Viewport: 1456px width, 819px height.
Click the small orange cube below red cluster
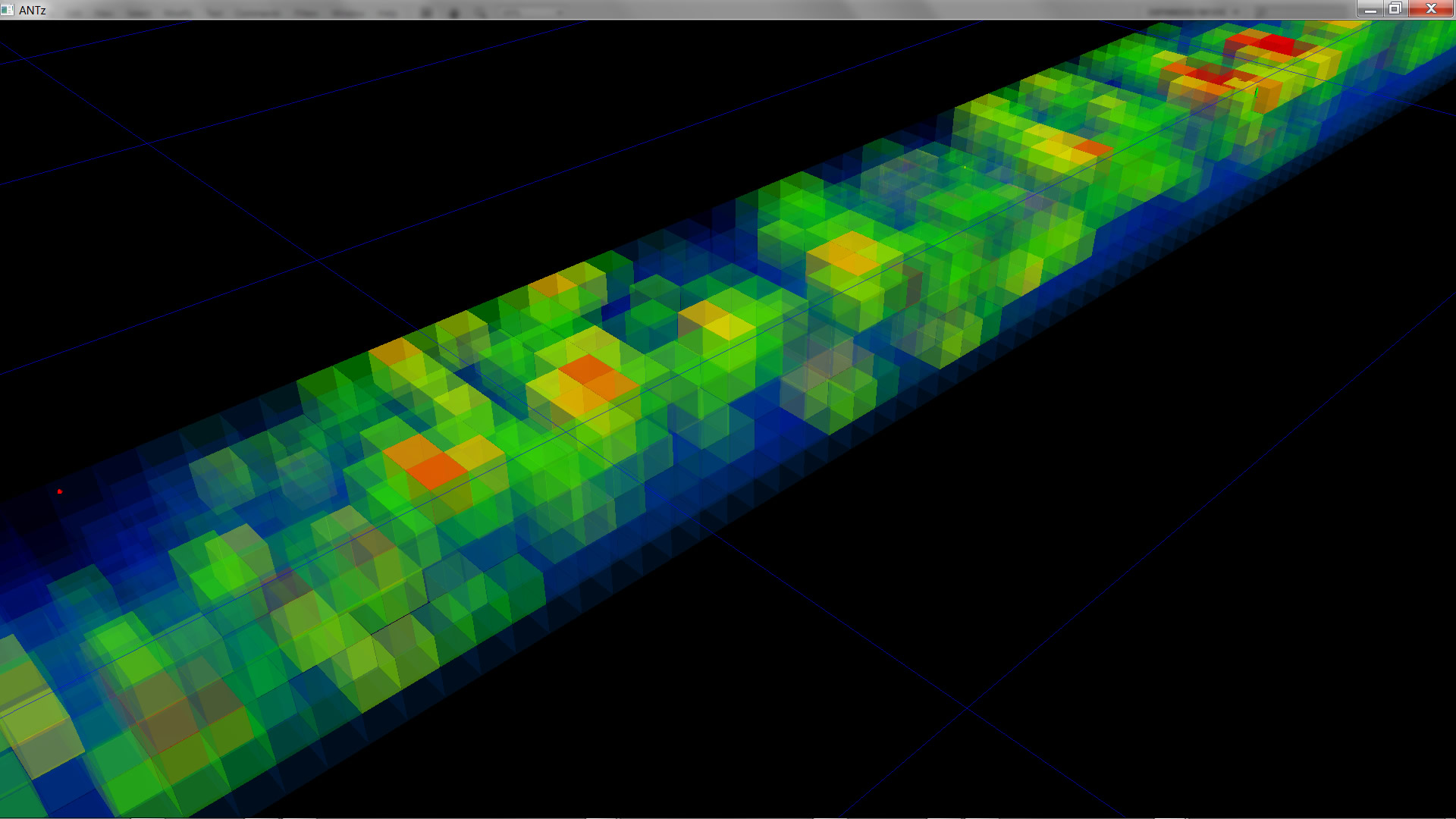point(1092,147)
